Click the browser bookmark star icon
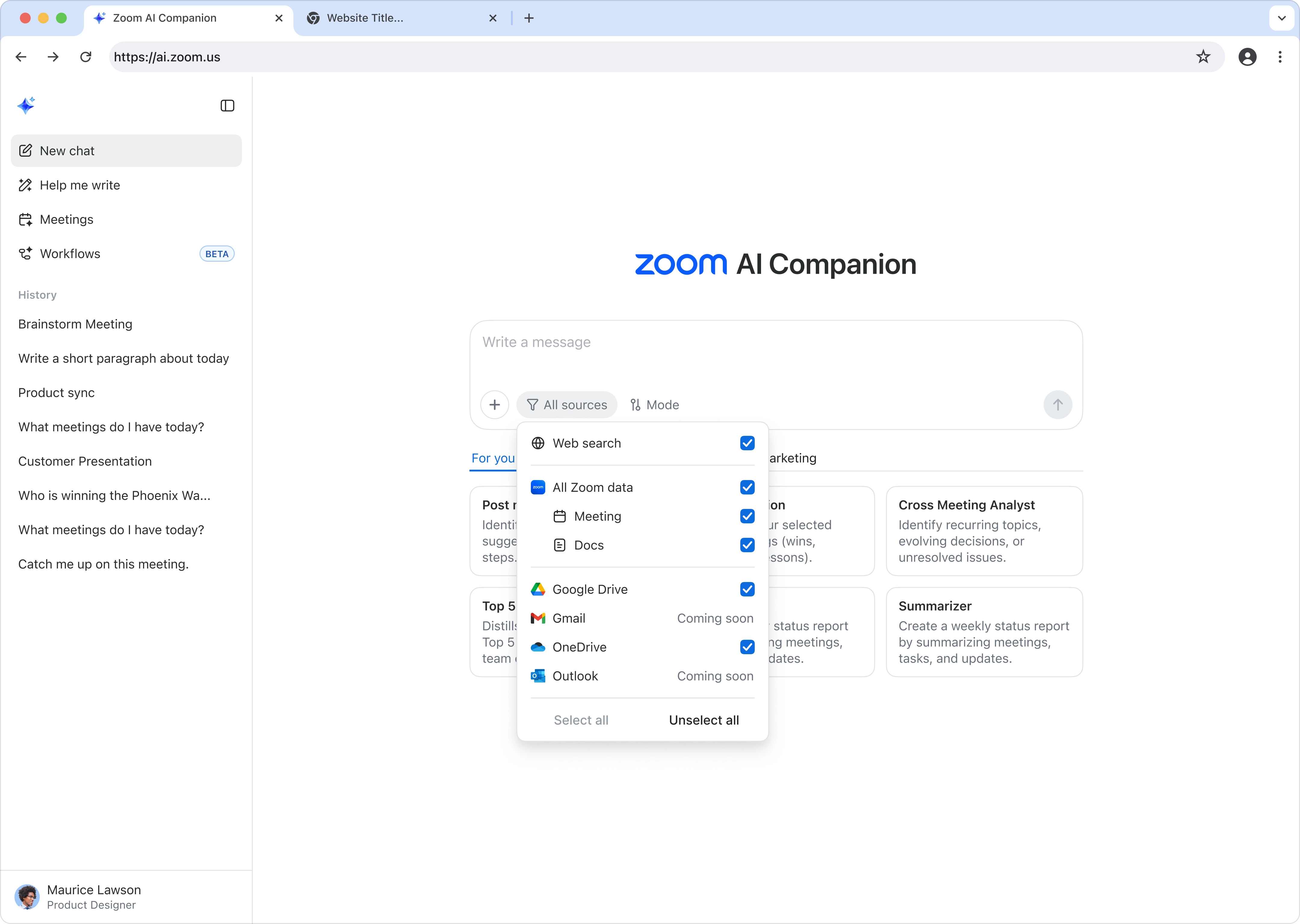The height and width of the screenshot is (924, 1300). coord(1203,56)
